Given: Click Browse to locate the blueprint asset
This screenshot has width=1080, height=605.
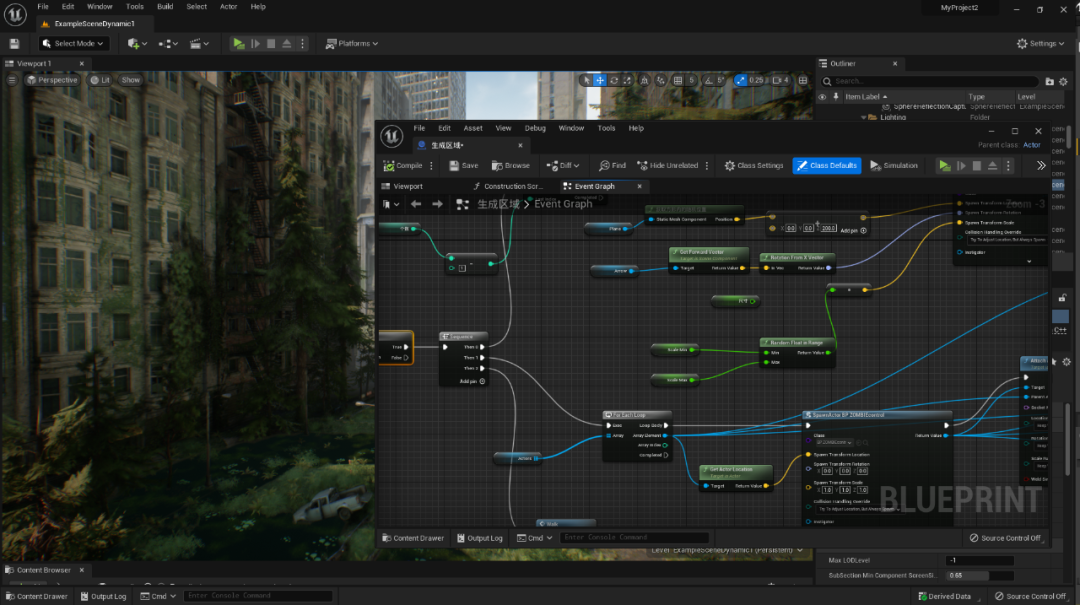Looking at the screenshot, I should click(511, 166).
